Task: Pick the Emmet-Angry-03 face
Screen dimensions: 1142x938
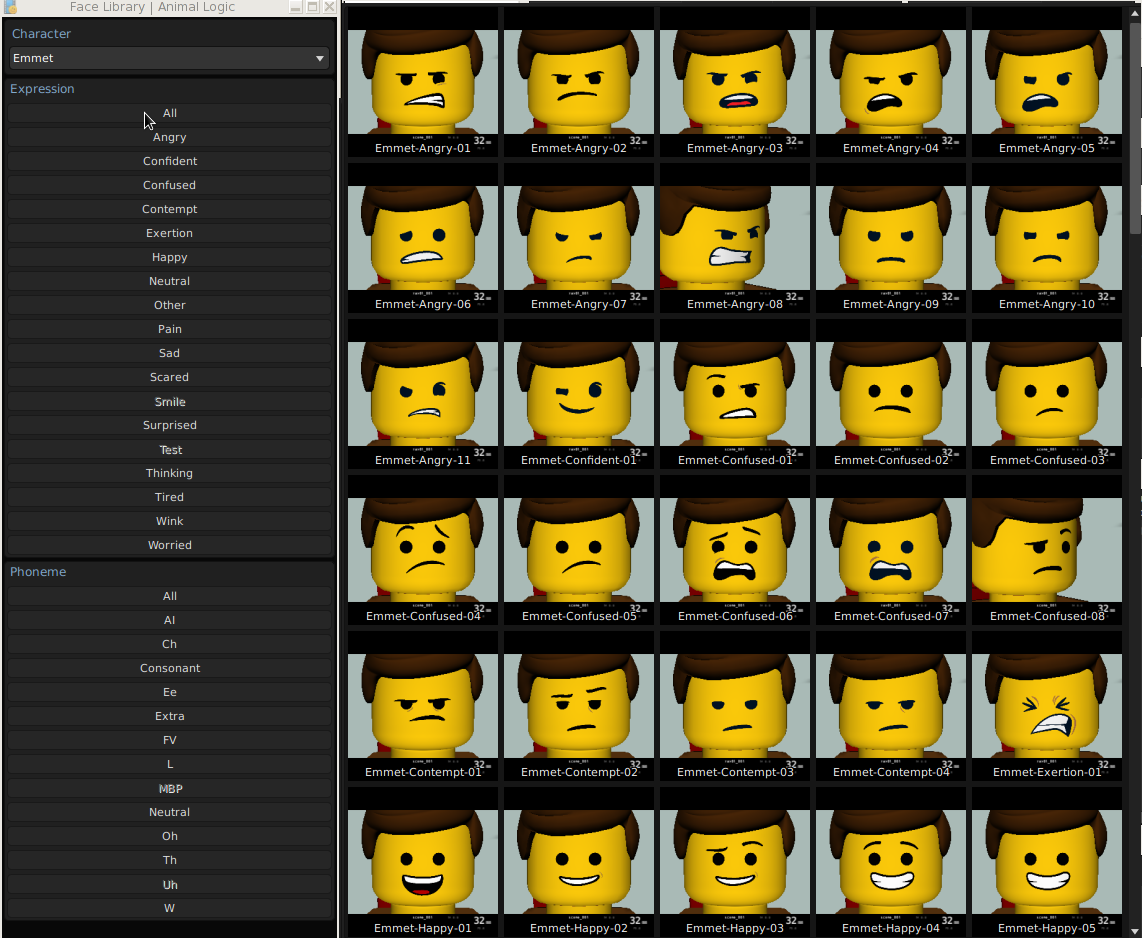Action: (x=734, y=82)
